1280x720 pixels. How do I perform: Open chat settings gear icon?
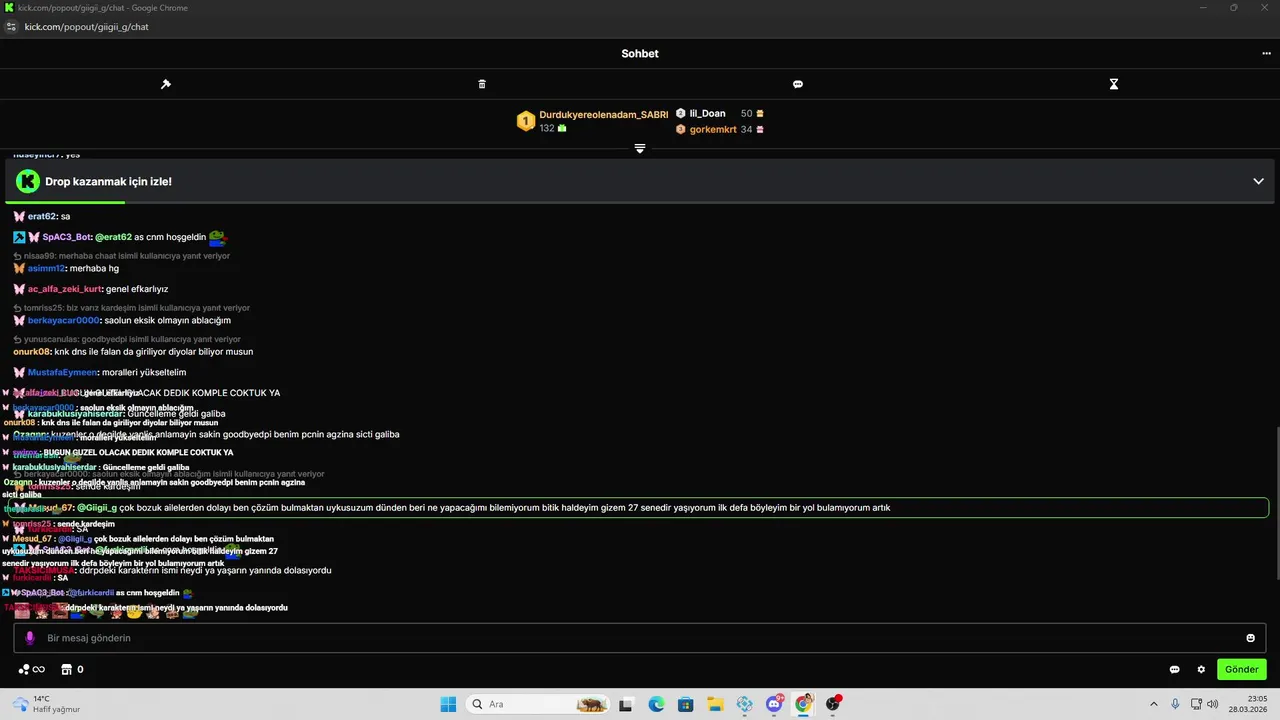click(1202, 669)
